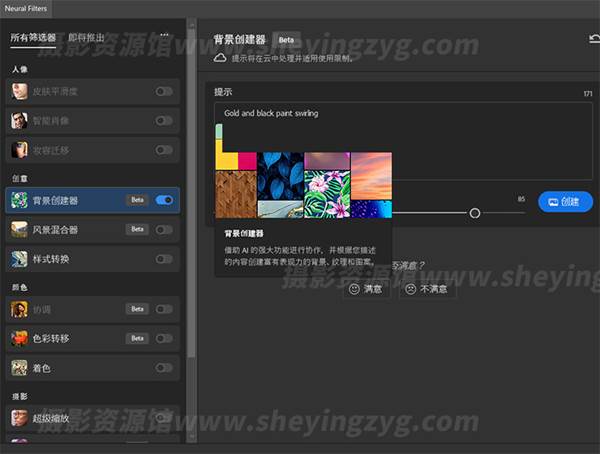Click the 超级缩放 filter icon
The image size is (600, 454).
click(19, 416)
